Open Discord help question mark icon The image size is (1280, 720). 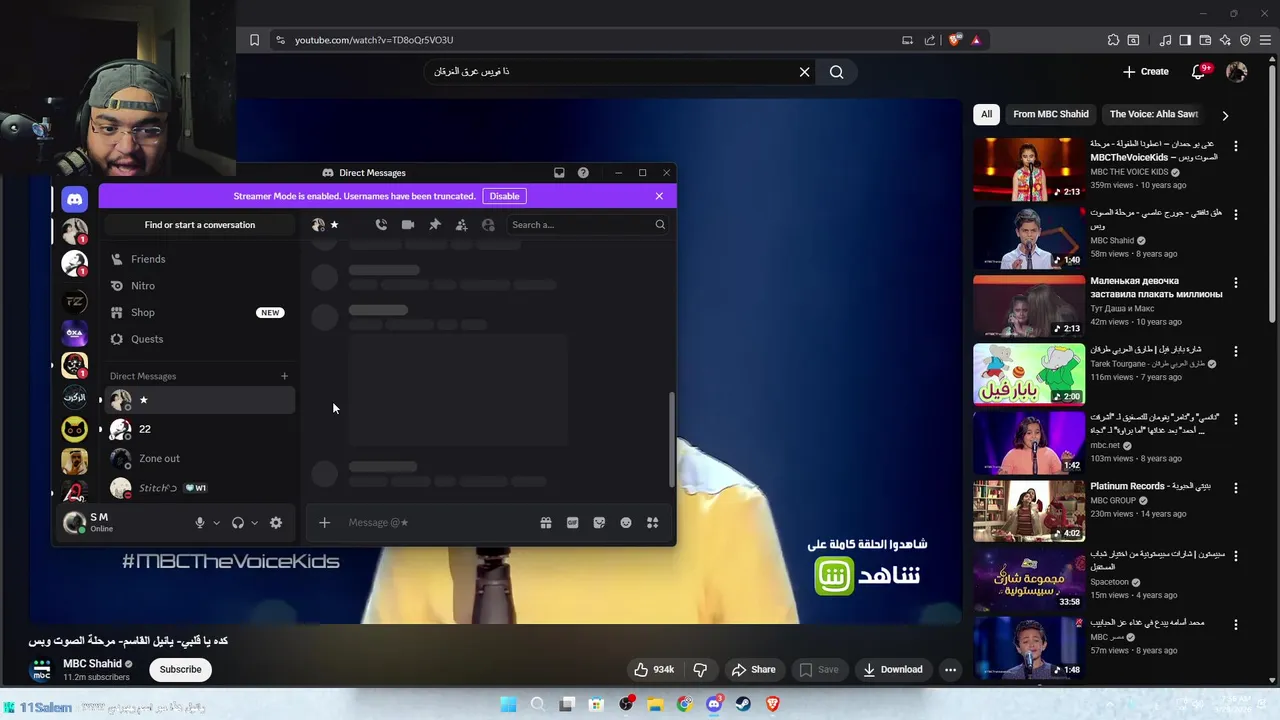pyautogui.click(x=583, y=173)
